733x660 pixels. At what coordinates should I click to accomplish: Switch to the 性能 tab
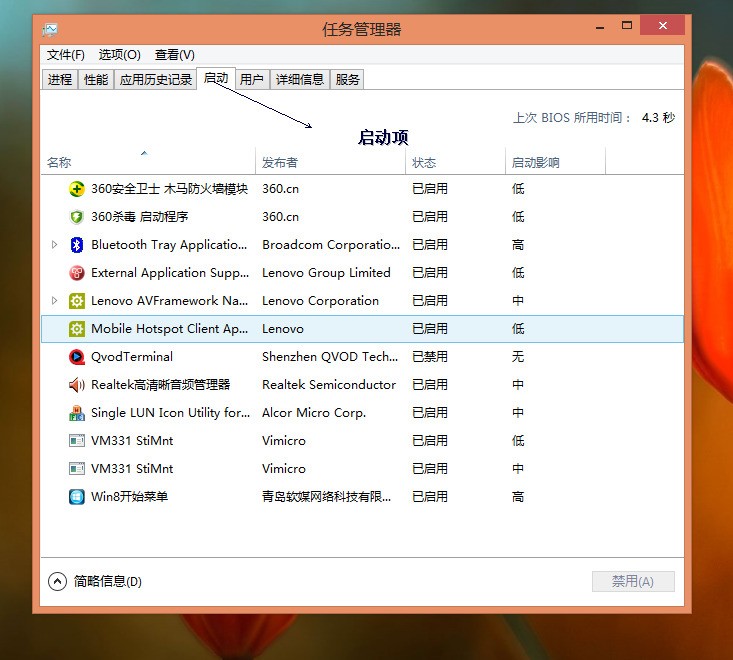(96, 80)
